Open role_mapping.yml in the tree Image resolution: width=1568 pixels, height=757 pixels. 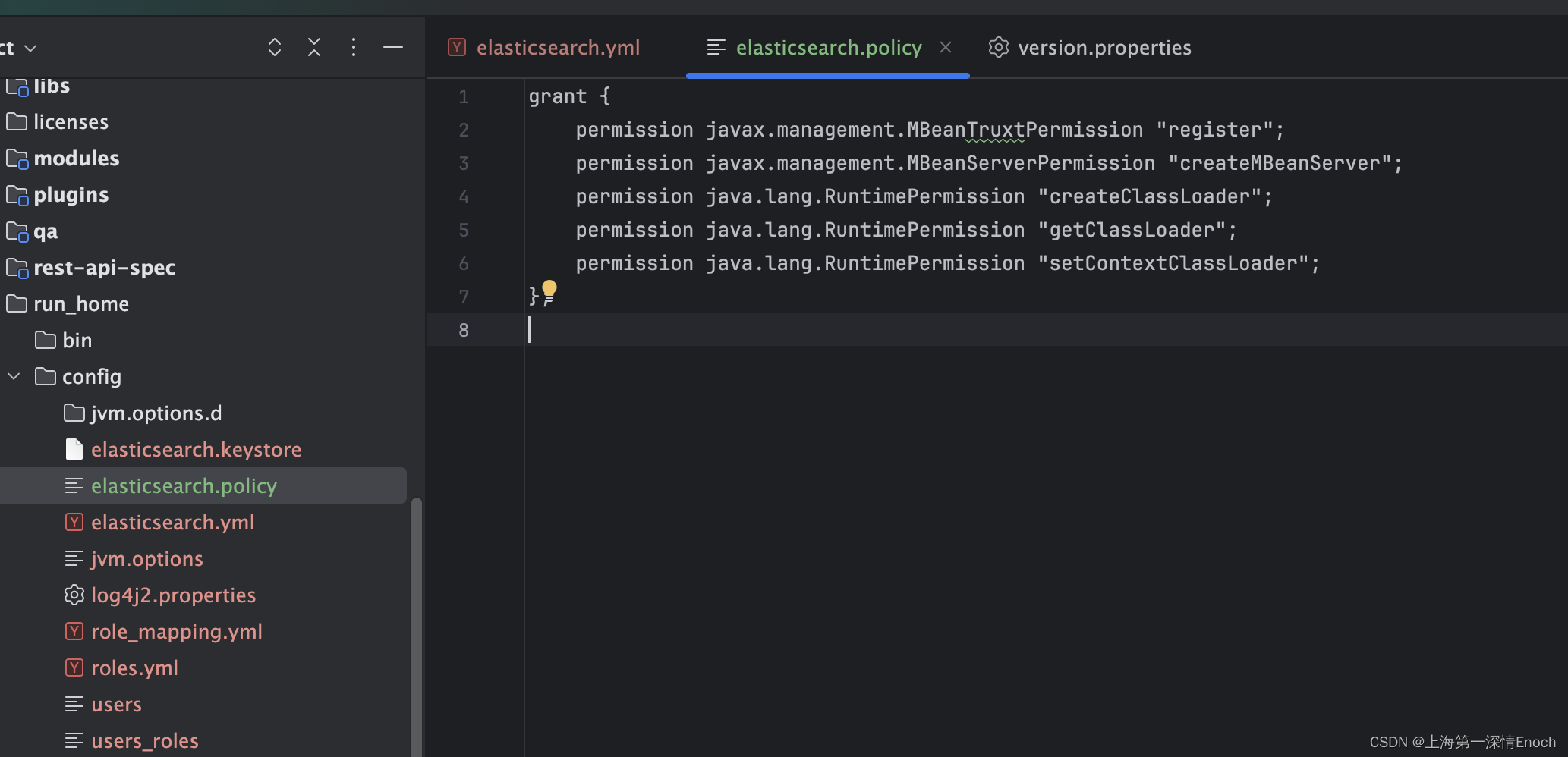pyautogui.click(x=177, y=632)
